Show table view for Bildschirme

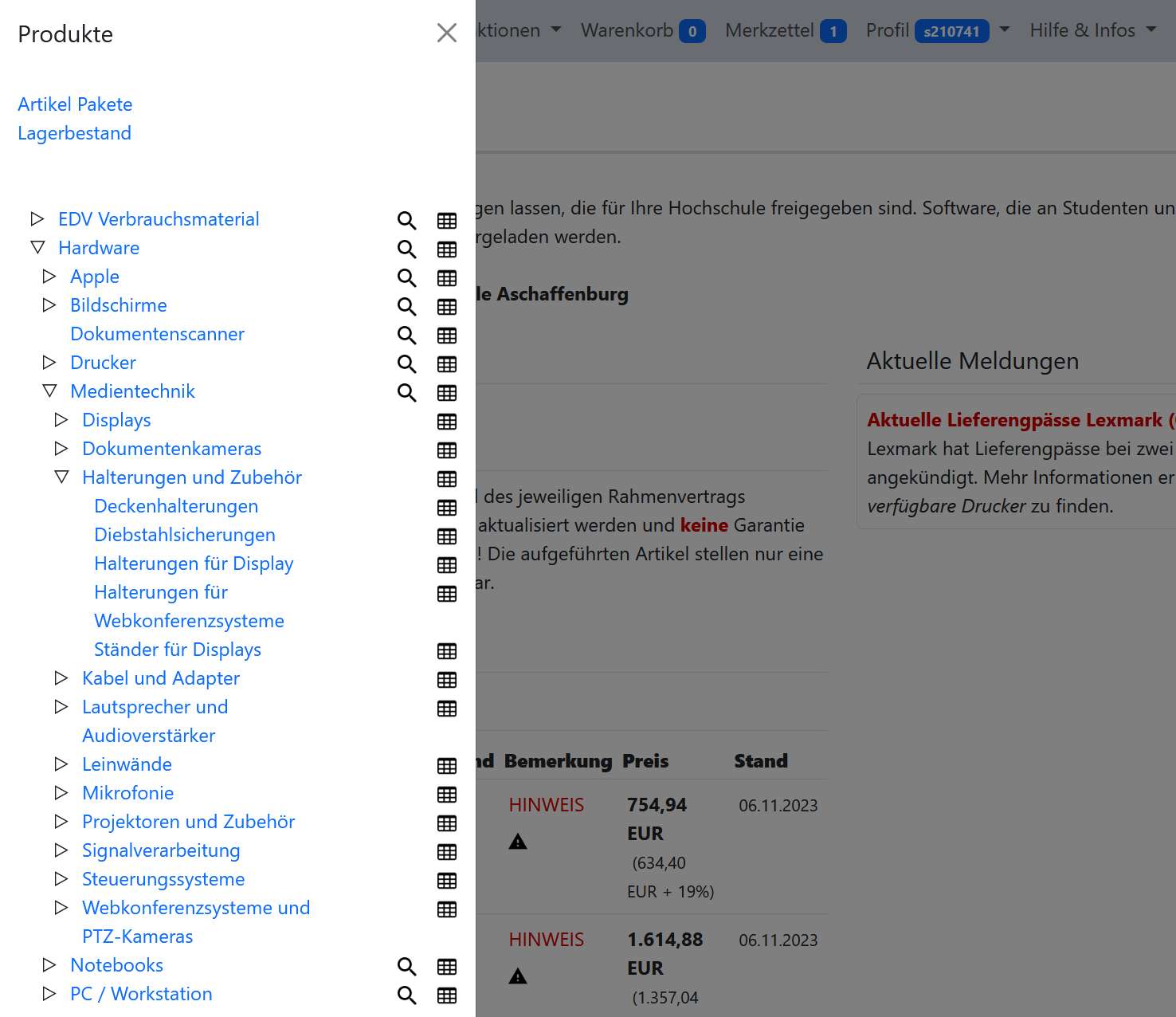click(x=447, y=307)
